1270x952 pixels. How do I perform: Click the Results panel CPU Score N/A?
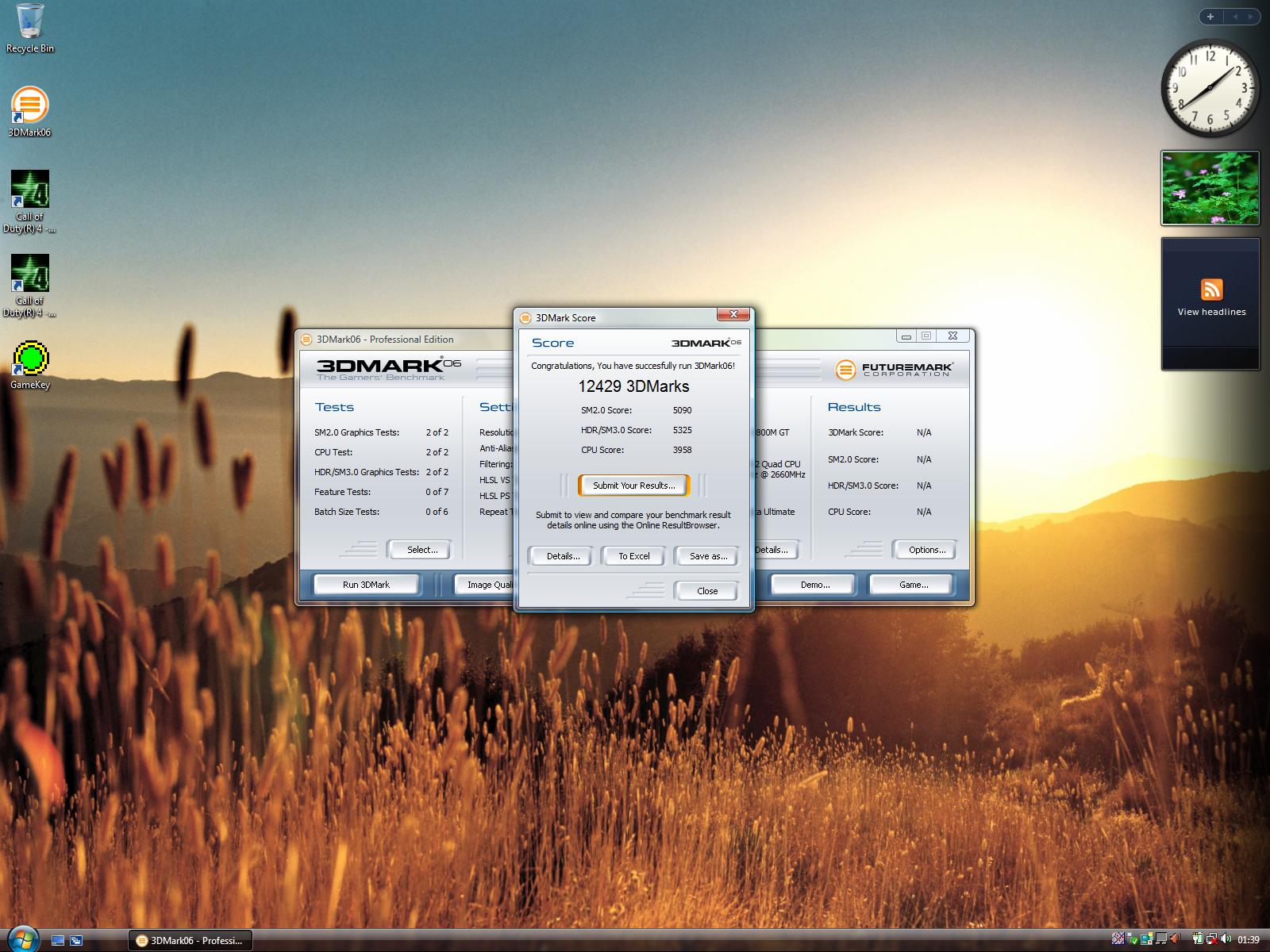[x=924, y=512]
